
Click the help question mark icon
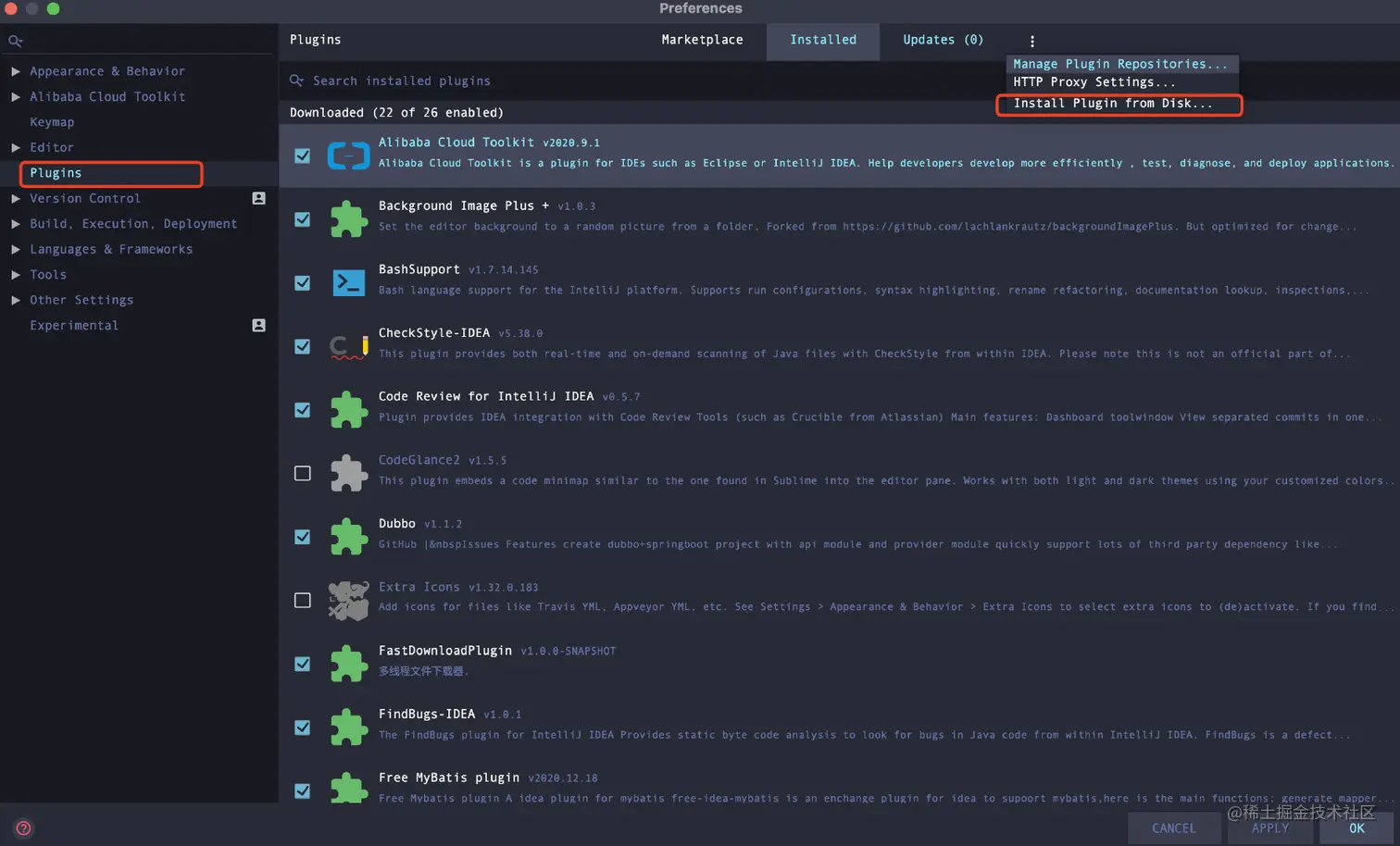tap(23, 828)
